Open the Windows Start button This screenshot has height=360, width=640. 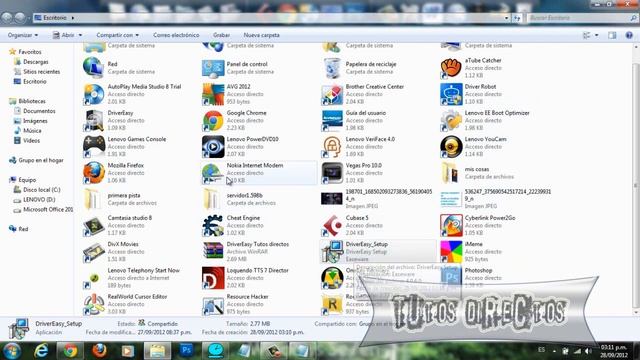click(x=11, y=351)
